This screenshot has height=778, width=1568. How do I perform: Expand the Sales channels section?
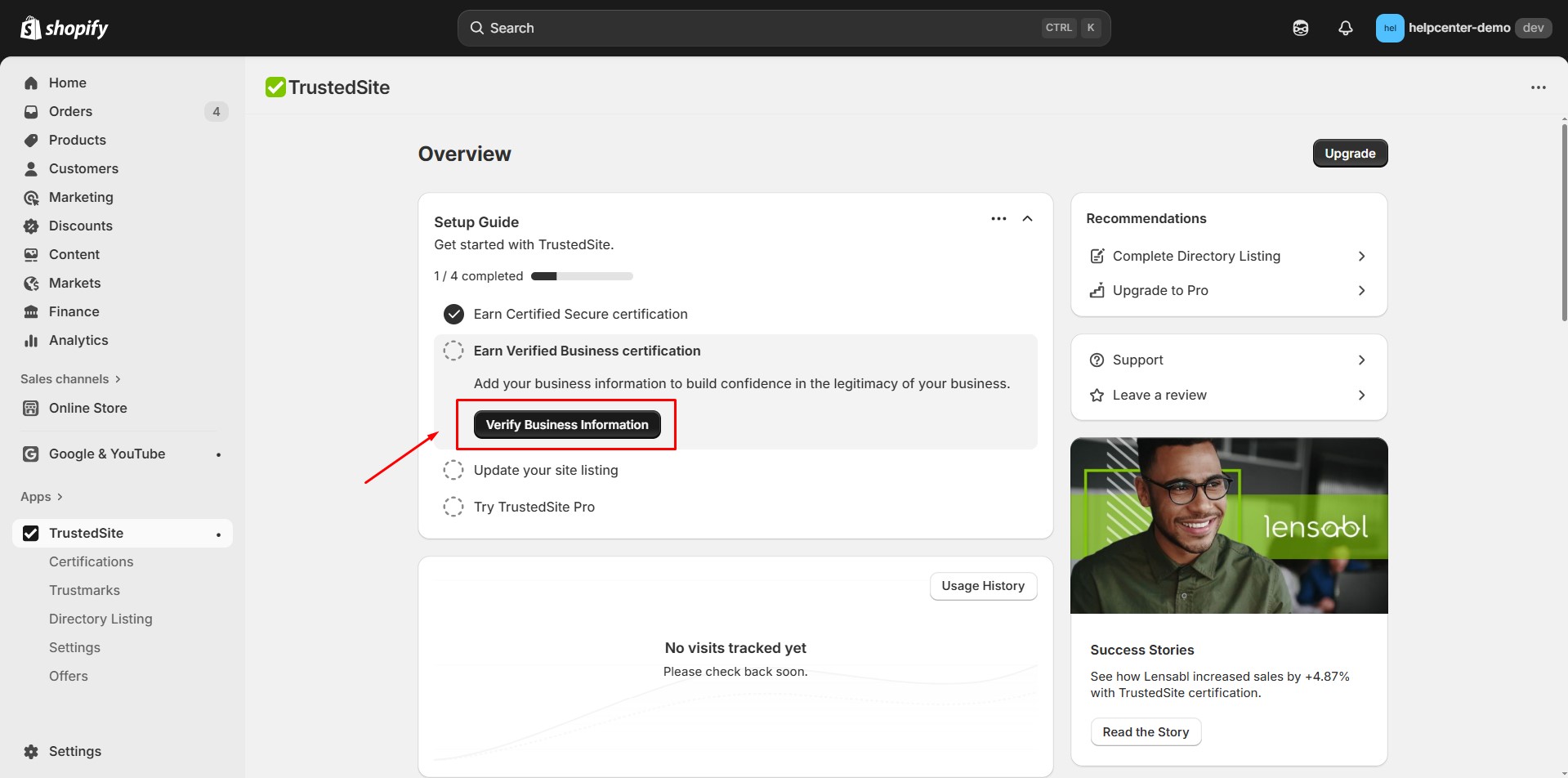70,378
